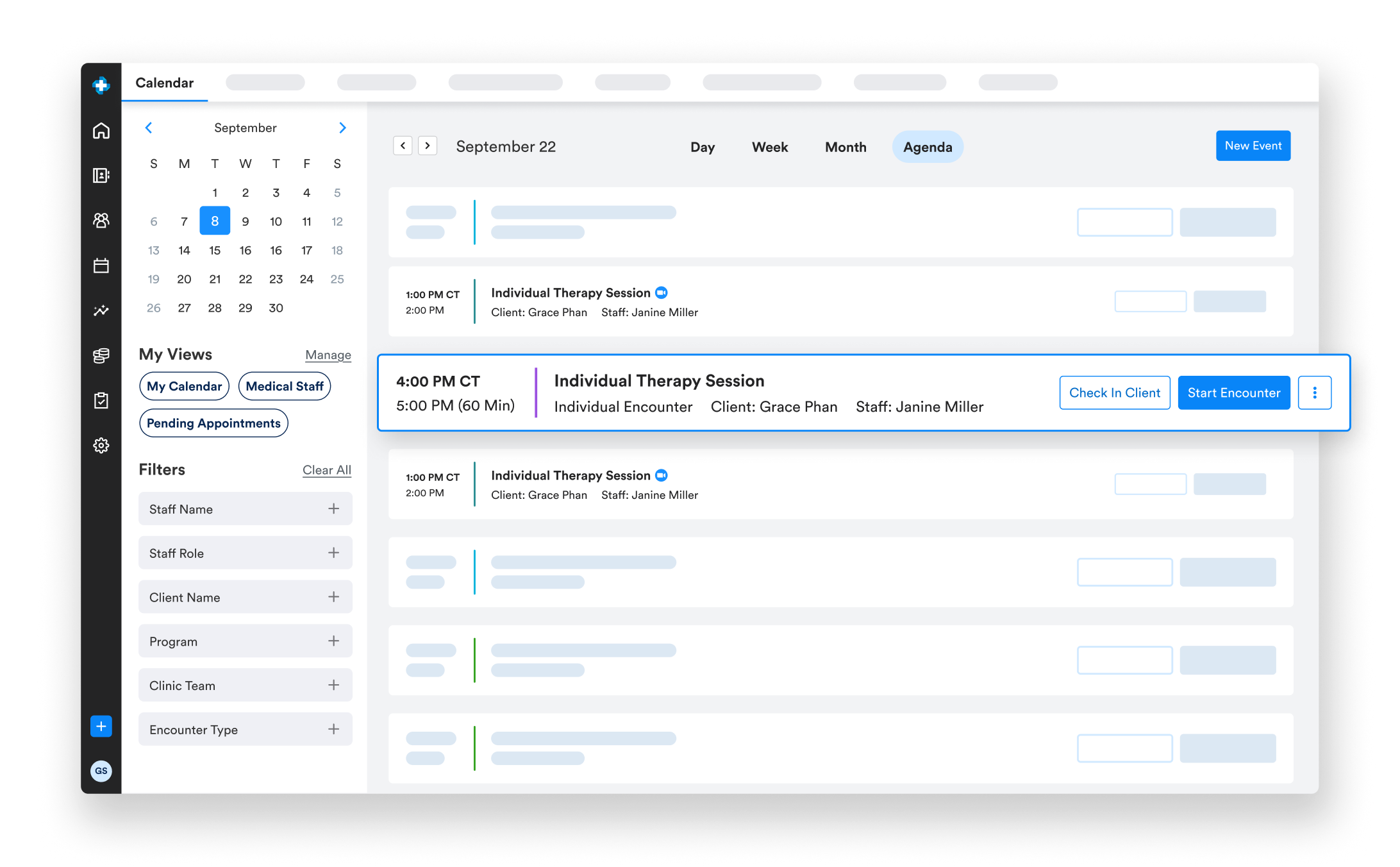Open the Home icon in sidebar
This screenshot has height=867, width=1400.
(101, 131)
